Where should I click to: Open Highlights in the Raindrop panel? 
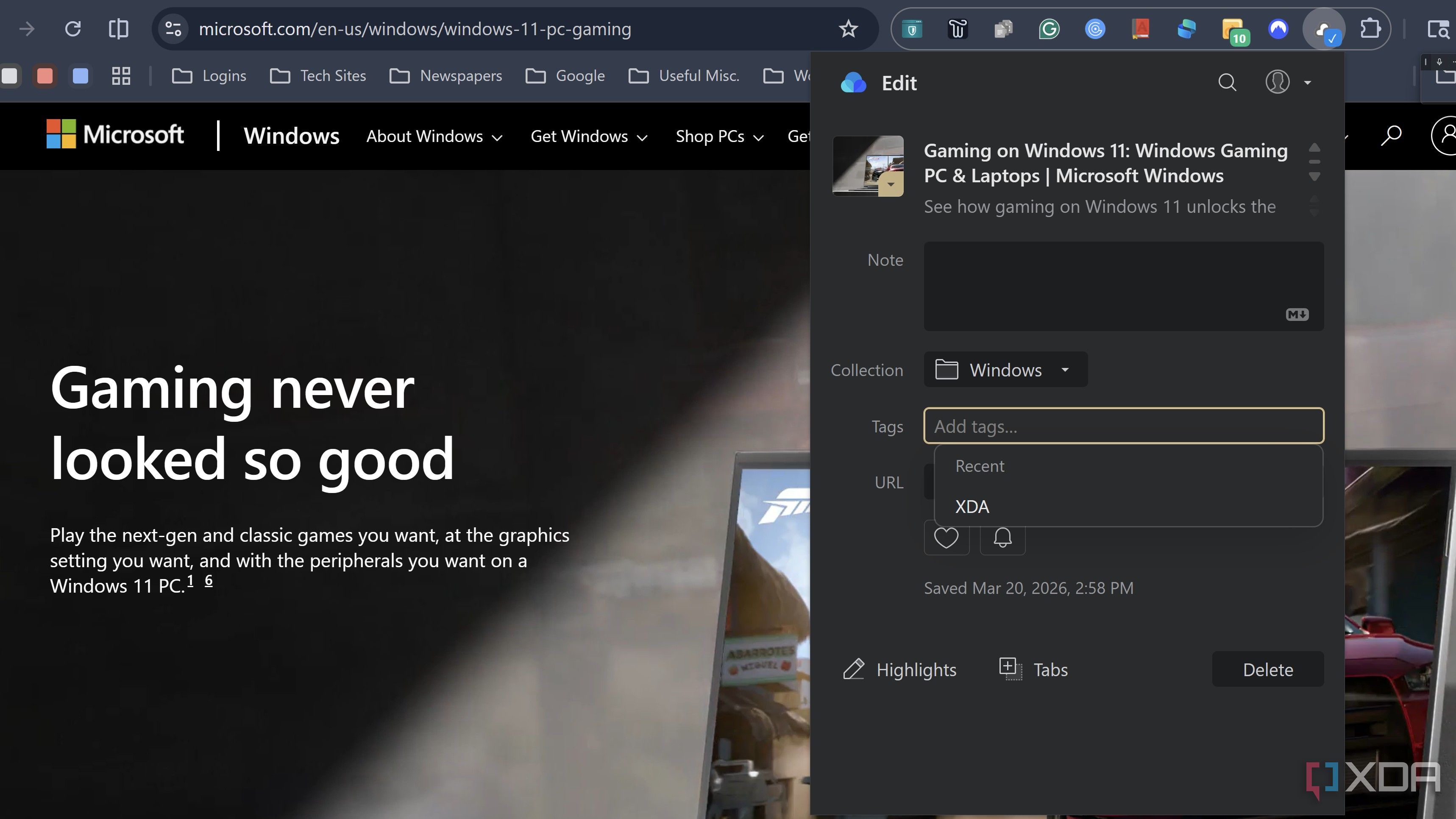900,669
